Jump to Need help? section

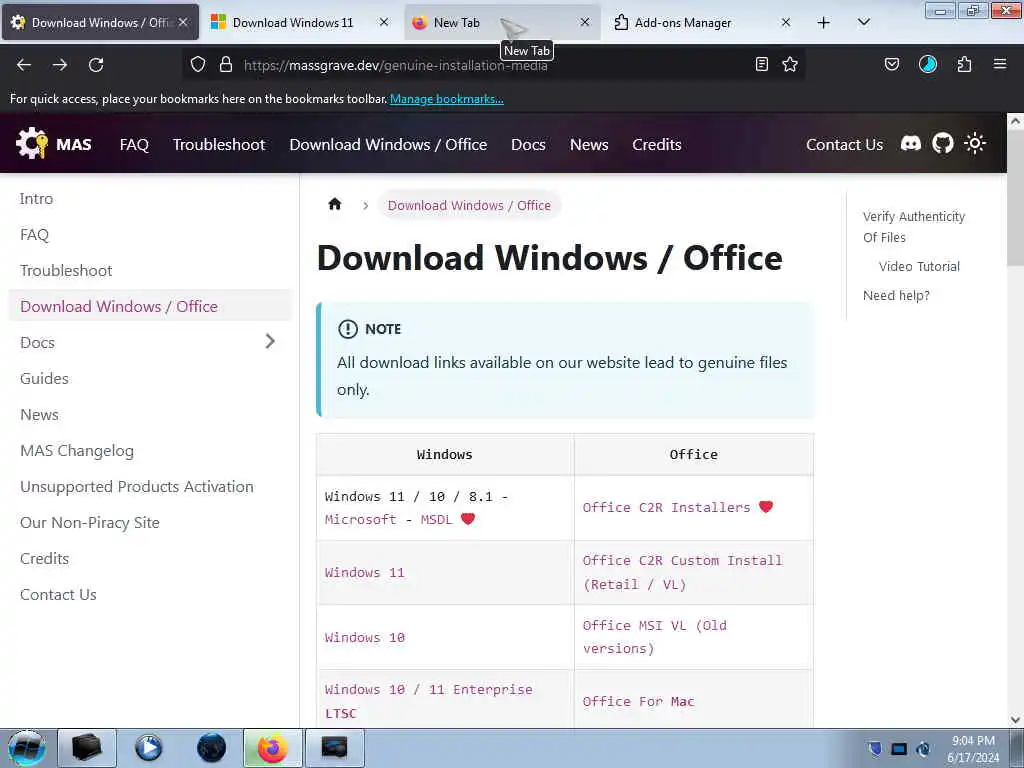coord(896,295)
